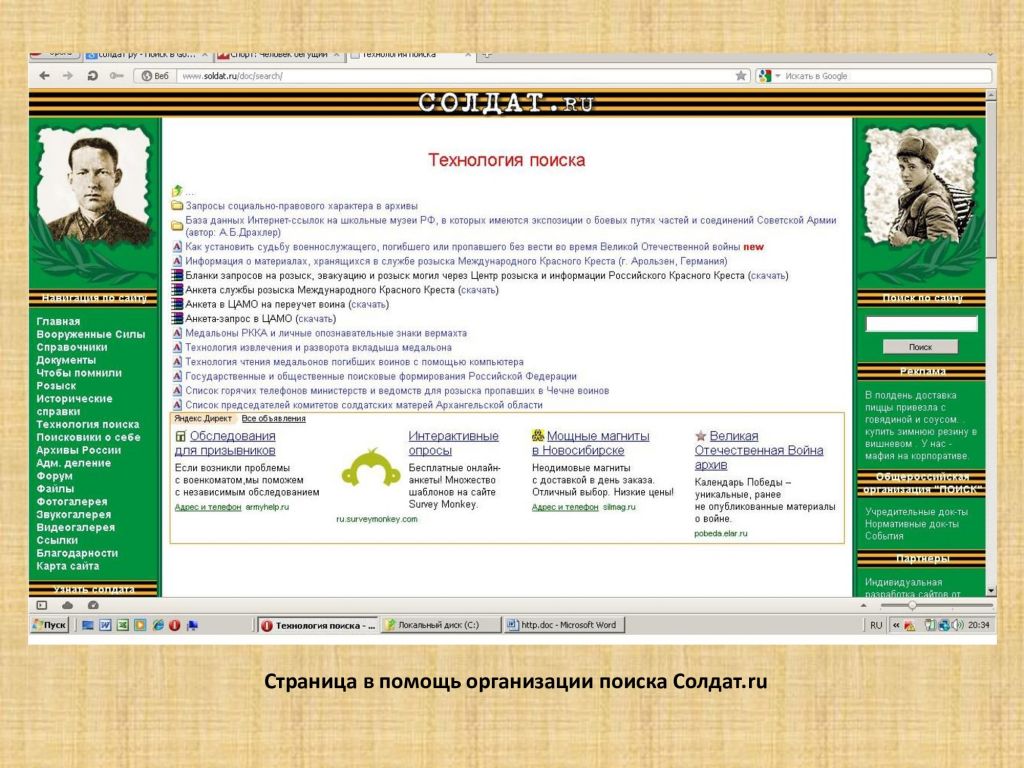1024x768 pixels.
Task: Open 'Государственные и общественные поисковые формирования' link
Action: [x=381, y=376]
